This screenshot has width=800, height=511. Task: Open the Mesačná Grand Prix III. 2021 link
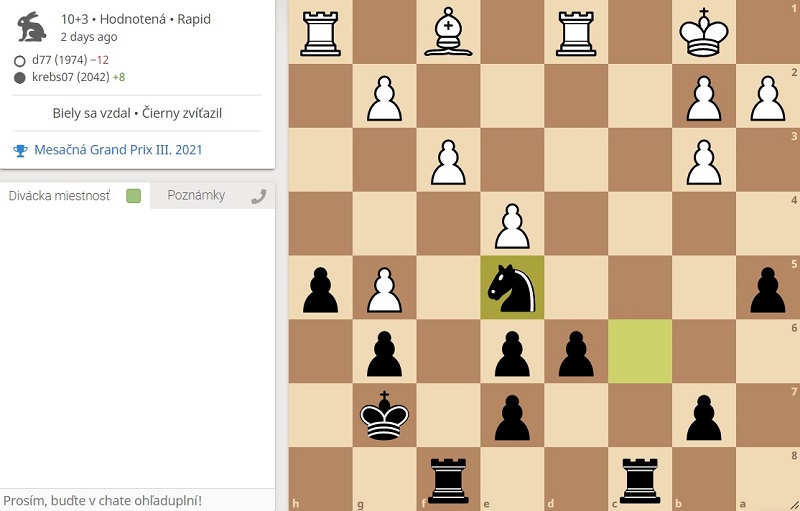(118, 151)
